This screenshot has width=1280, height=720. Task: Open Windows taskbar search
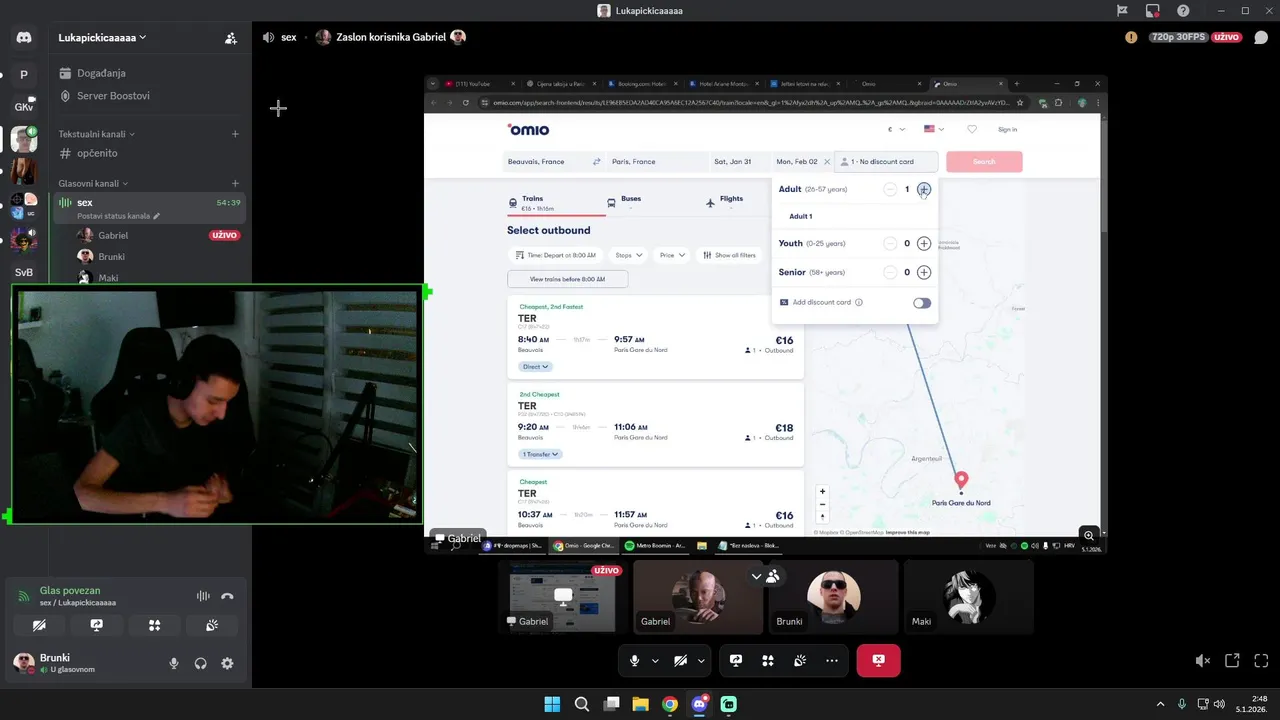click(x=582, y=704)
